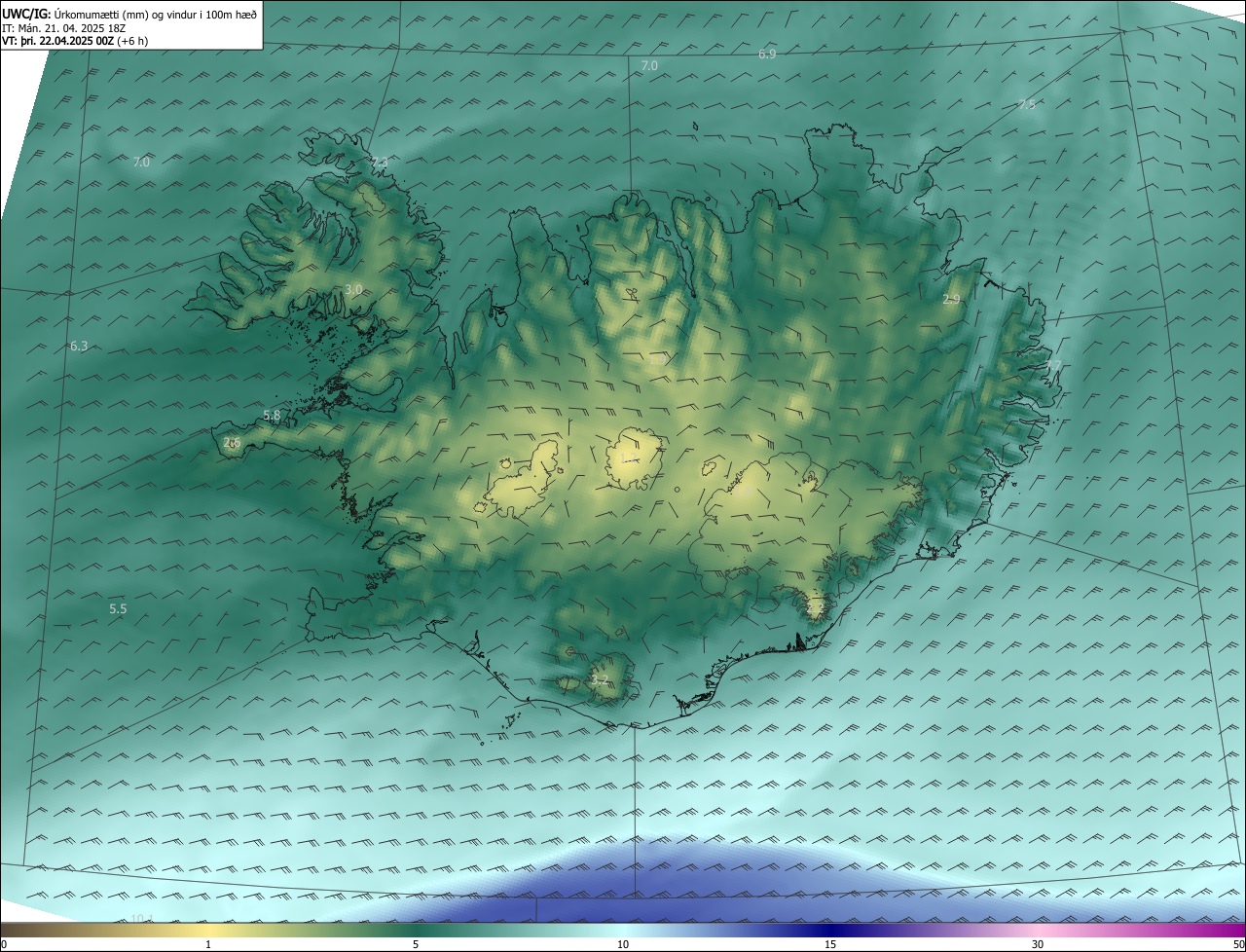This screenshot has width=1246, height=952.
Task: Click the 1 tick on the color scale
Action: tap(208, 944)
